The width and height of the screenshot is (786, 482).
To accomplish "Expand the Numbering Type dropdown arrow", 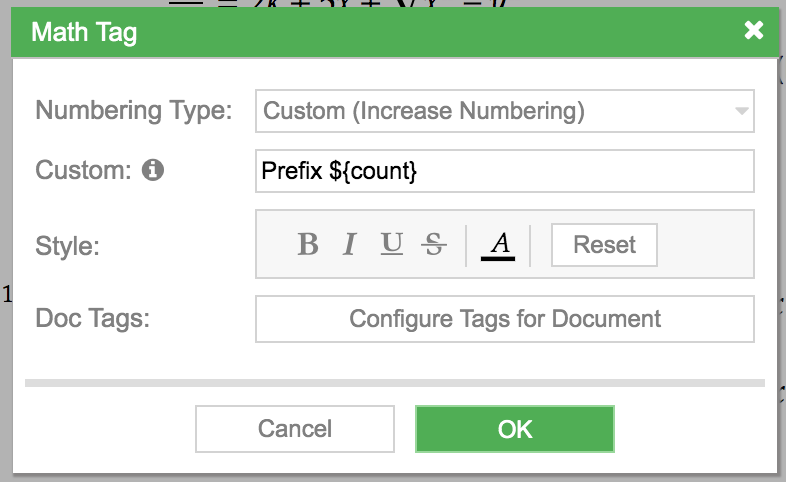I will tap(741, 111).
